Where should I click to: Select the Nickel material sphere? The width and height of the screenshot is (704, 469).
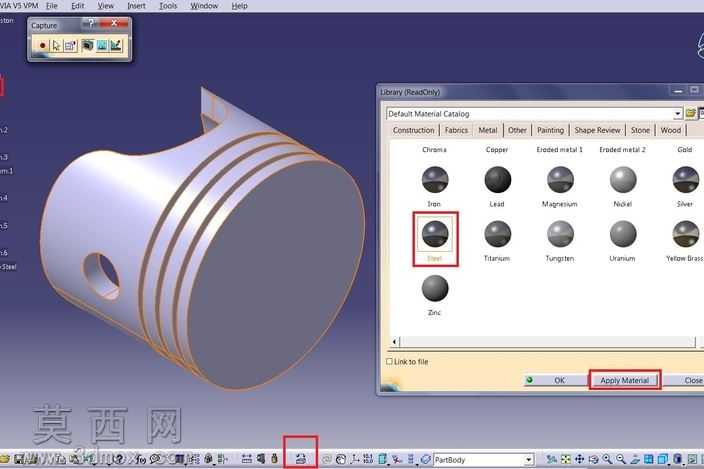pos(623,180)
